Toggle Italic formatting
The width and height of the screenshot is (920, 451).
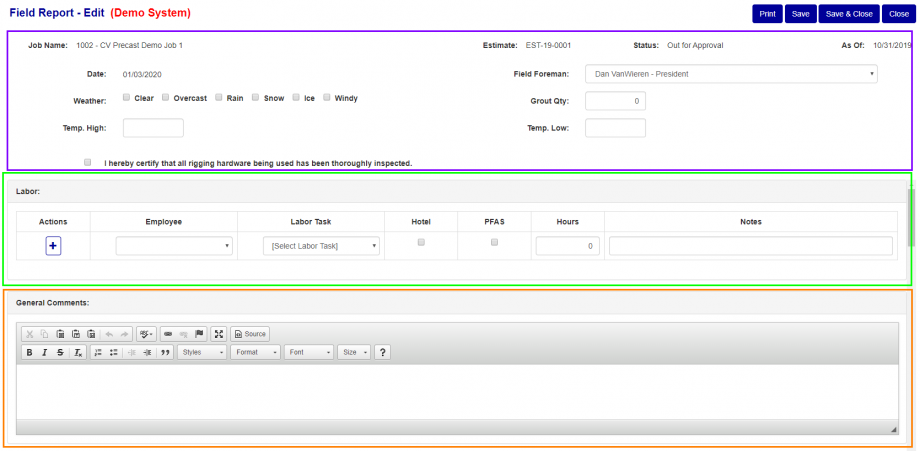(x=45, y=352)
